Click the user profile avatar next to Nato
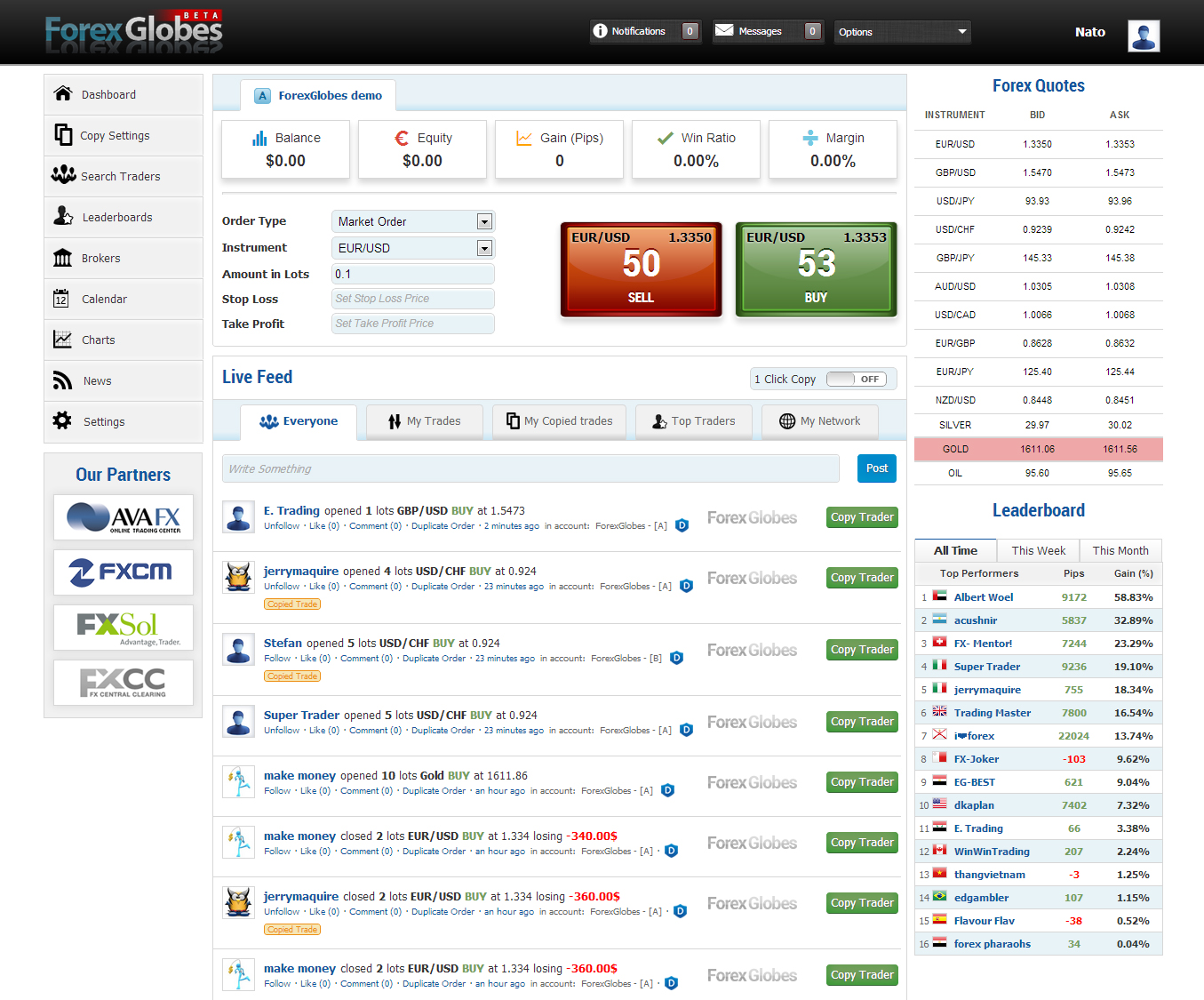 coord(1144,36)
